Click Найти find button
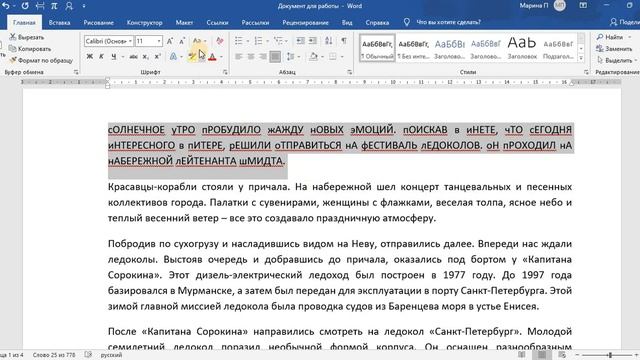This screenshot has height=360, width=640. tap(613, 37)
